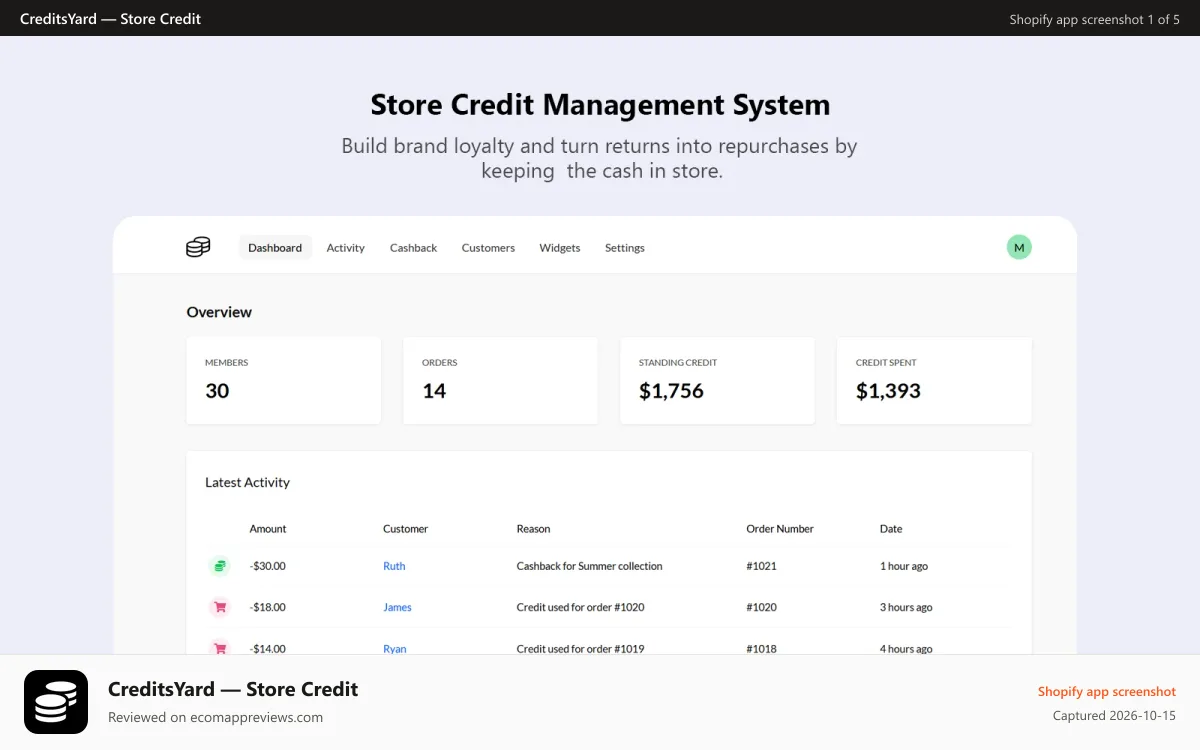Click the cart icon in Ryan's row

pos(219,648)
